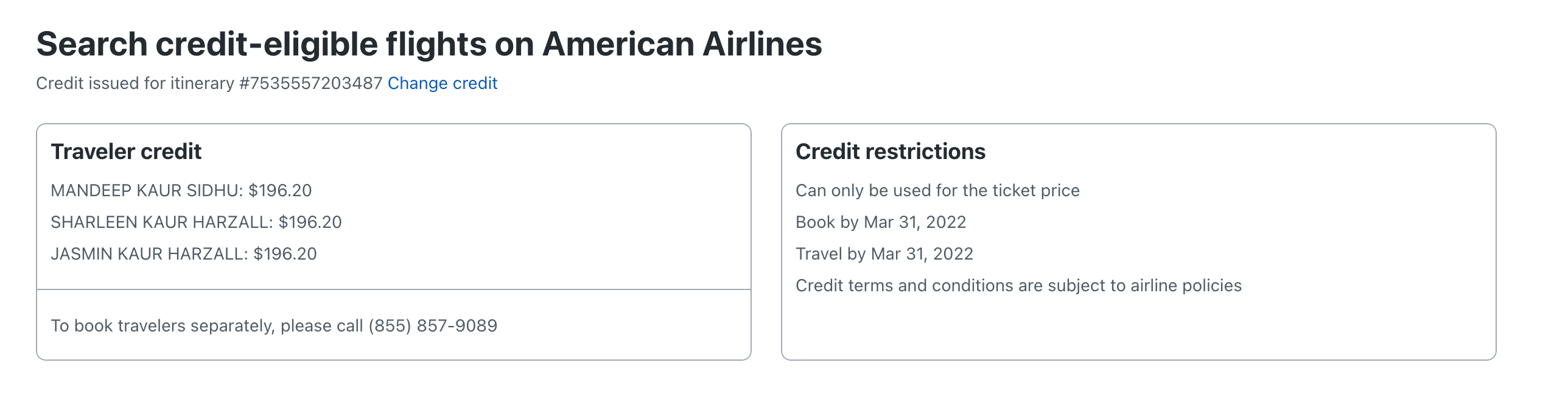Select the itinerary number #7535557203487

311,83
